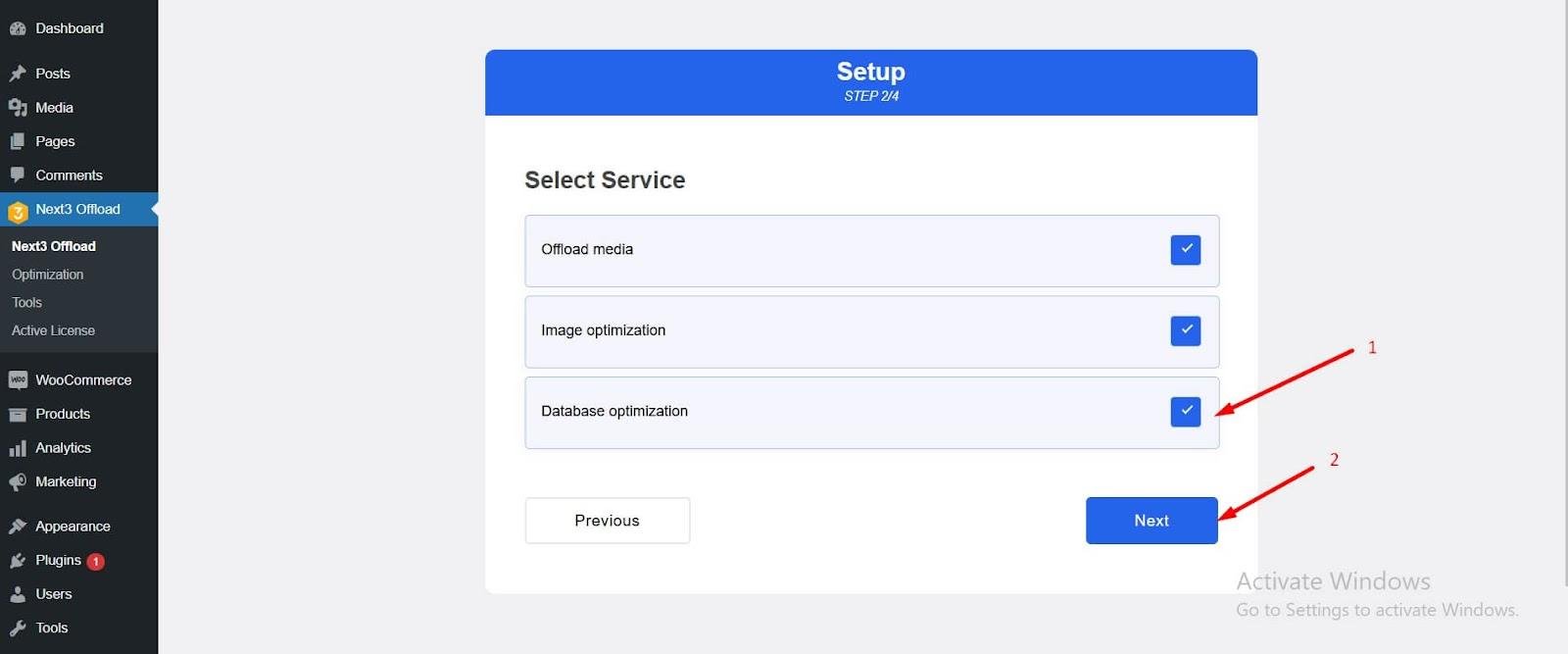Disable the Database optimization checkbox
The height and width of the screenshot is (654, 1568).
tap(1186, 412)
